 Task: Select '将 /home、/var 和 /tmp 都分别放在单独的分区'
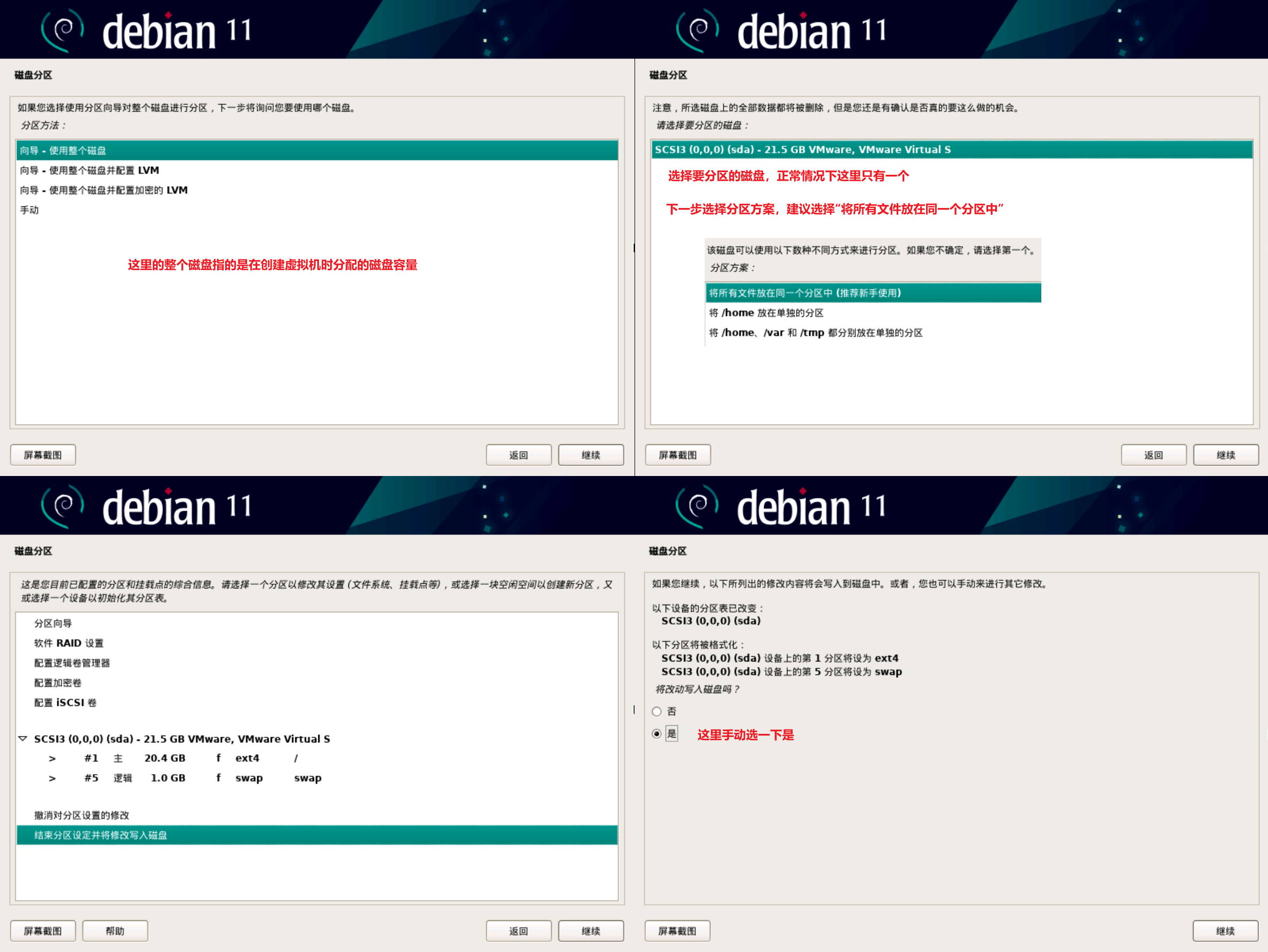[x=873, y=333]
